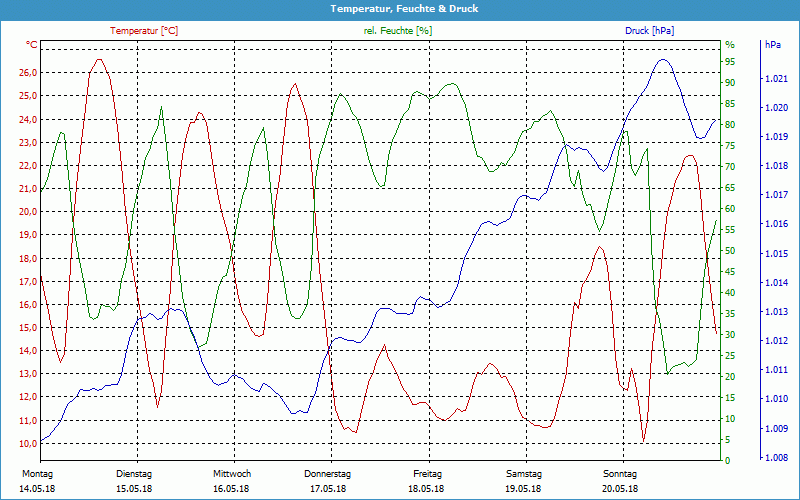Click the '1.015' pressure axis value
Viewport: 800px width, 500px height.
(x=777, y=254)
